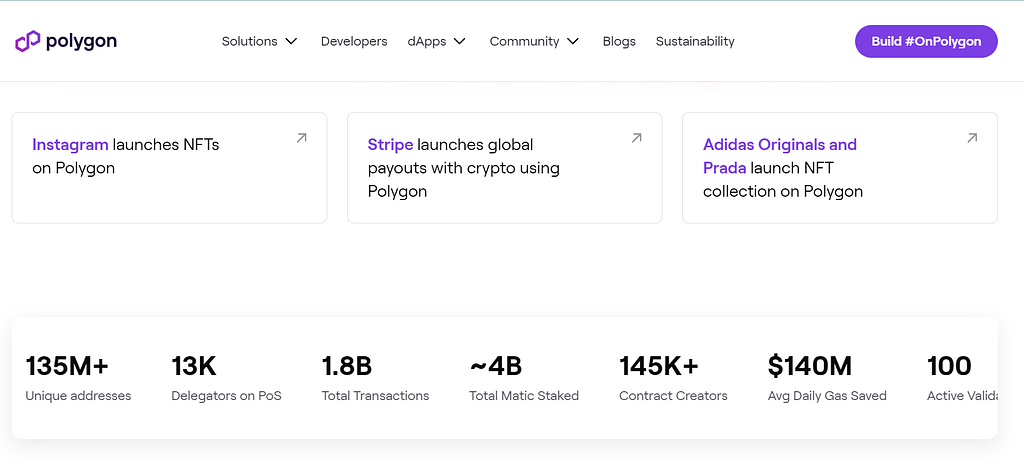Click the Polygon logo icon
1024x474 pixels.
click(x=28, y=41)
